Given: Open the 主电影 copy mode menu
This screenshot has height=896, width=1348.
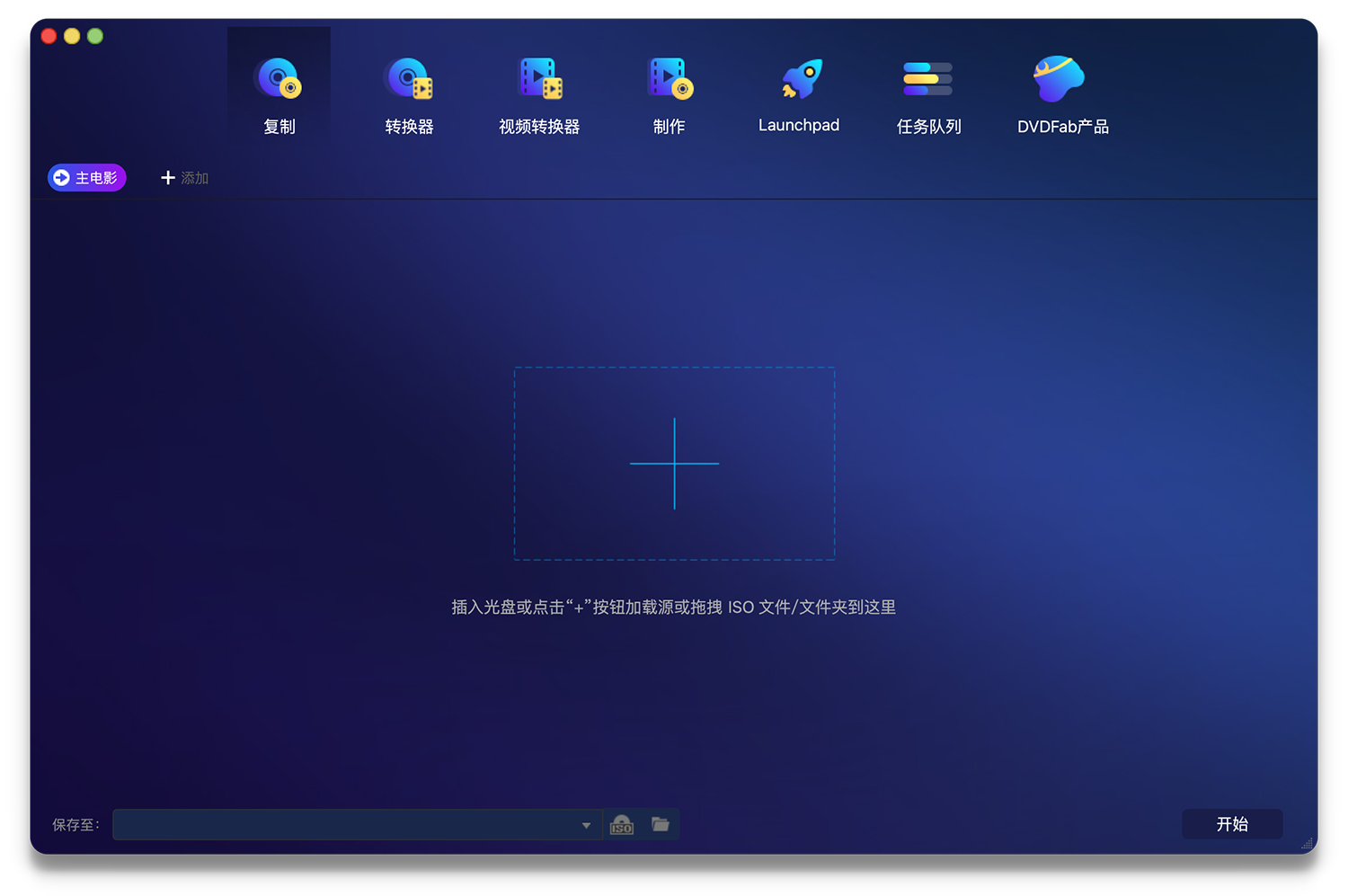Looking at the screenshot, I should (x=86, y=177).
